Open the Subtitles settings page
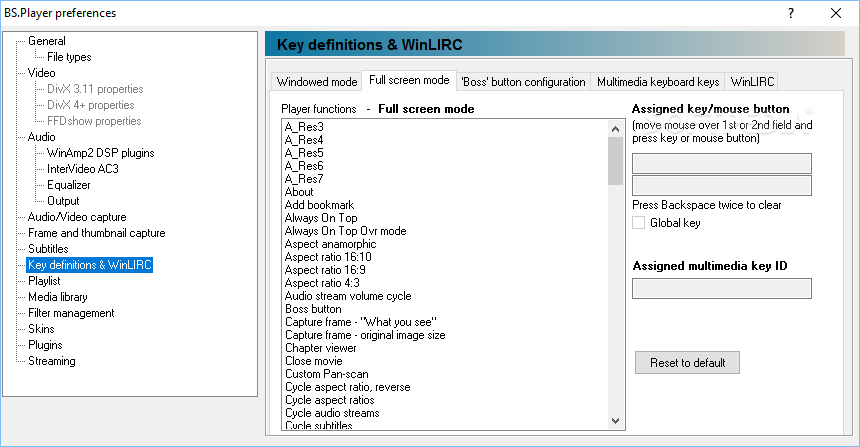This screenshot has height=447, width=860. pyautogui.click(x=48, y=248)
